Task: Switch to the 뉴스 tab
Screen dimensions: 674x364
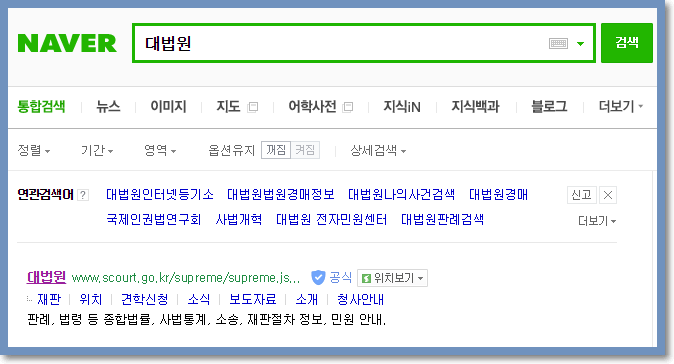Action: 108,106
